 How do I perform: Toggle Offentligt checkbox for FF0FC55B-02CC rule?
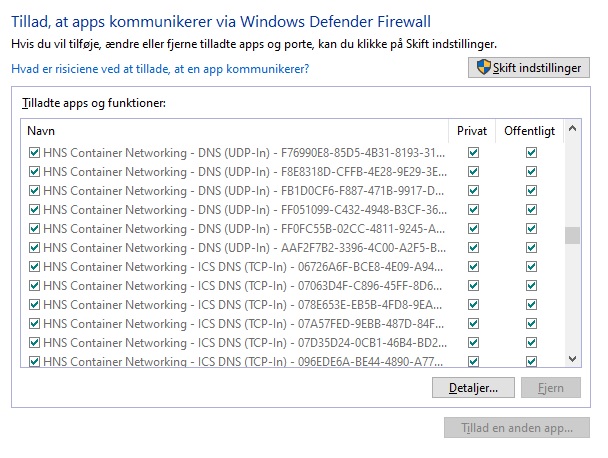531,228
